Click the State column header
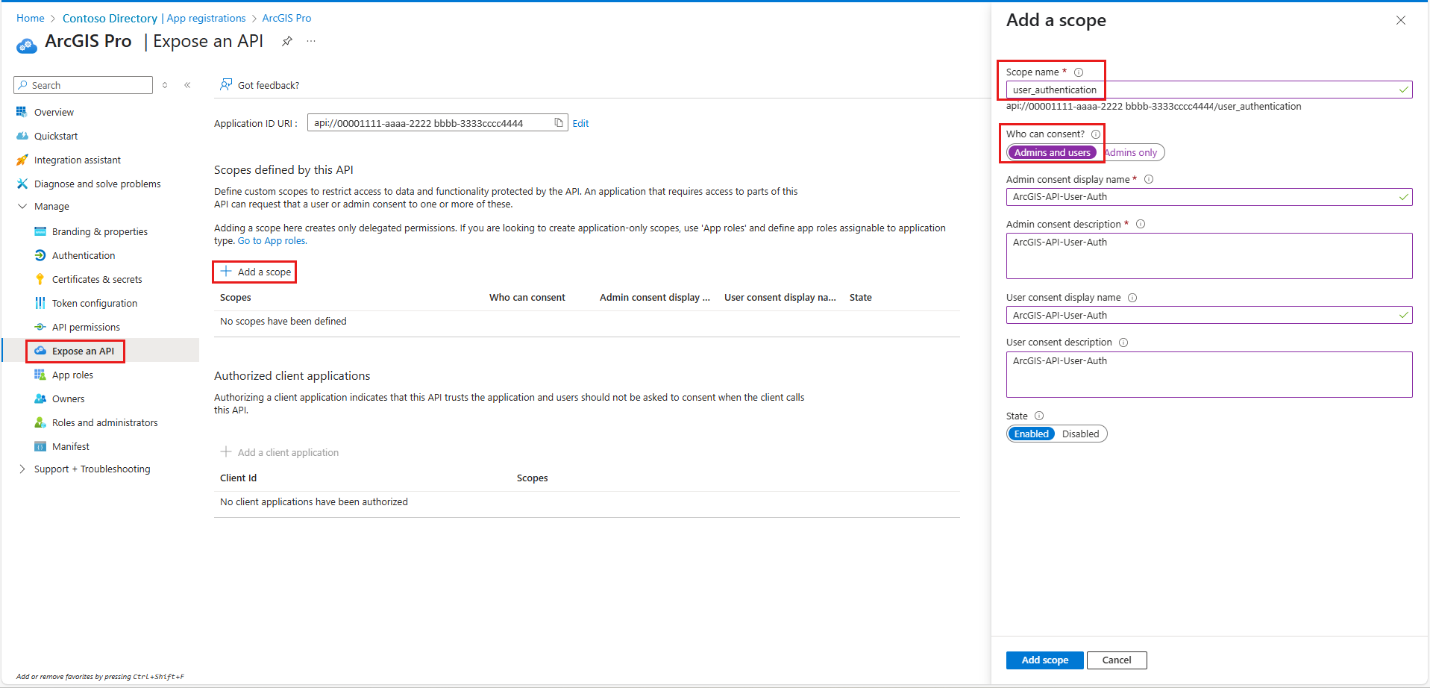Image resolution: width=1430 pixels, height=688 pixels. click(x=860, y=297)
